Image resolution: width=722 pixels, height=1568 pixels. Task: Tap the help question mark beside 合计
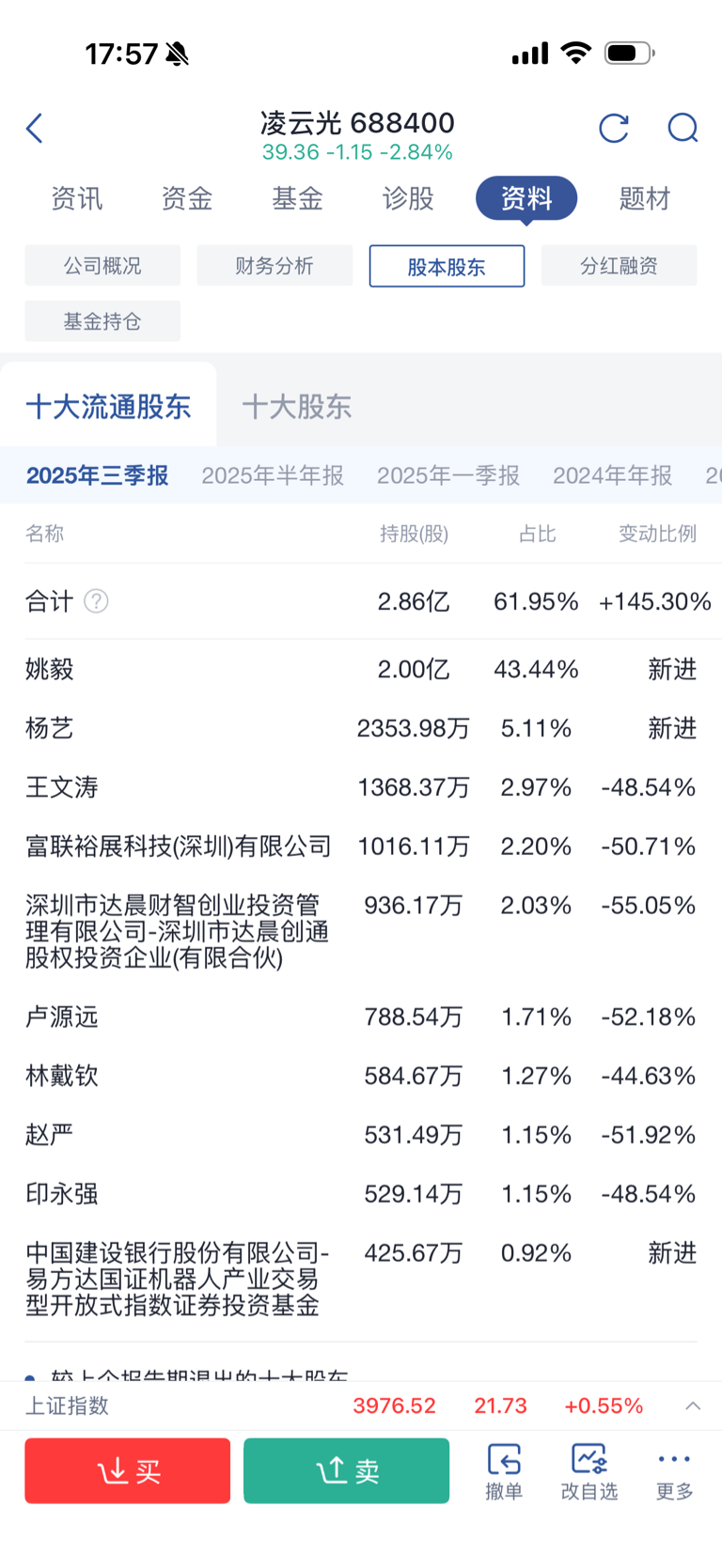coord(96,601)
